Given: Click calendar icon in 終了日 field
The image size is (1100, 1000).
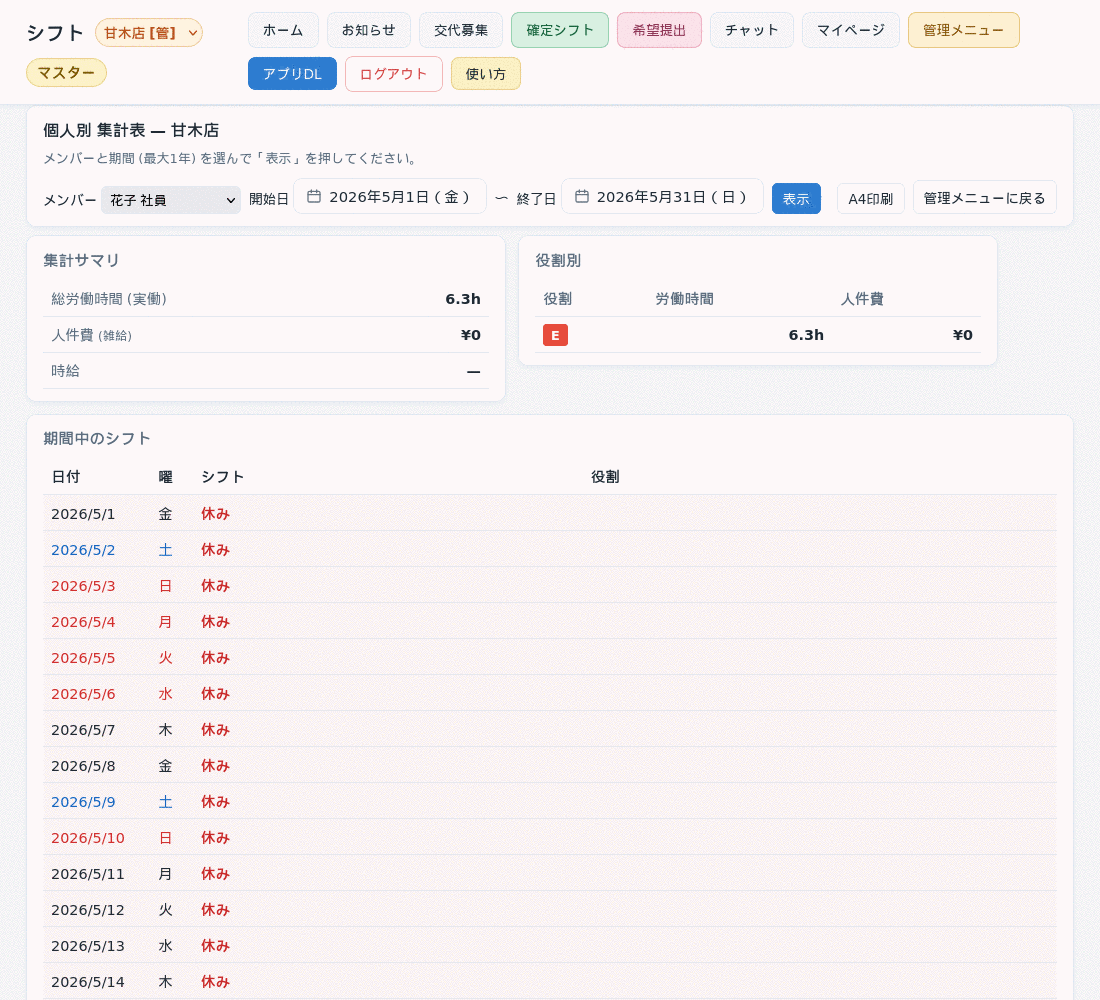Looking at the screenshot, I should [582, 196].
